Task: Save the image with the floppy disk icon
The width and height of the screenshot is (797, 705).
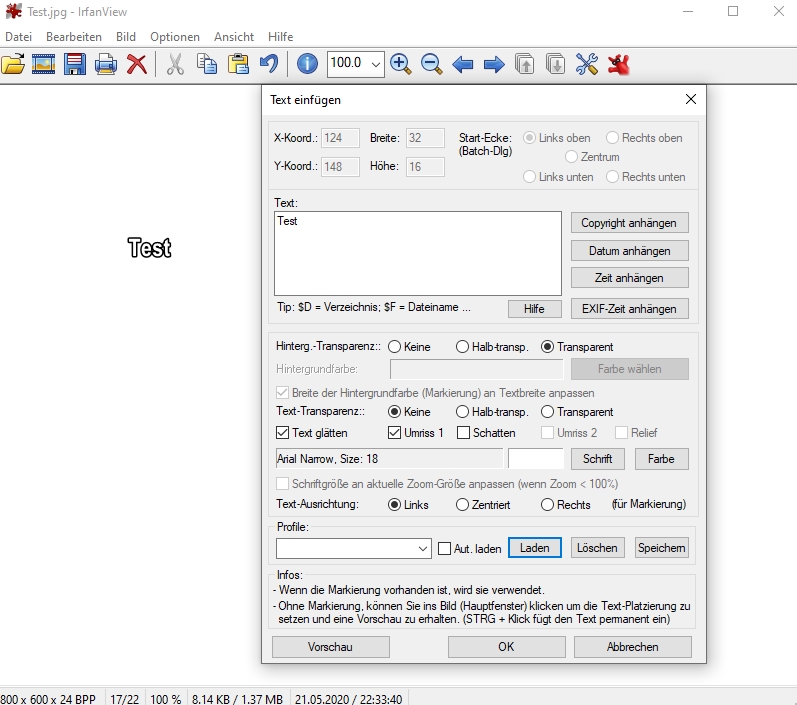Action: (x=75, y=65)
